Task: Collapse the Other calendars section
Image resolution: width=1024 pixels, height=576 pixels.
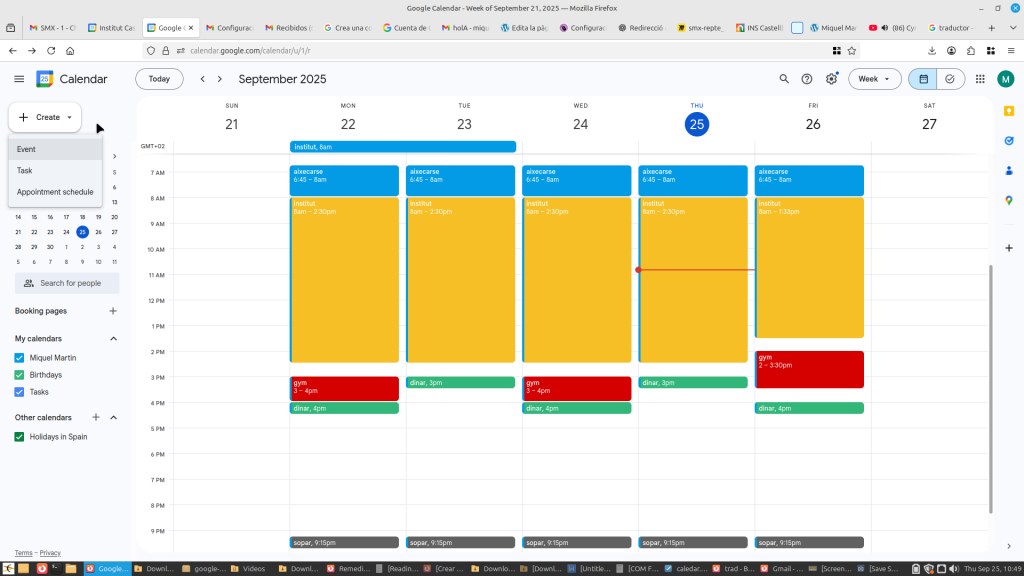Action: click(113, 417)
